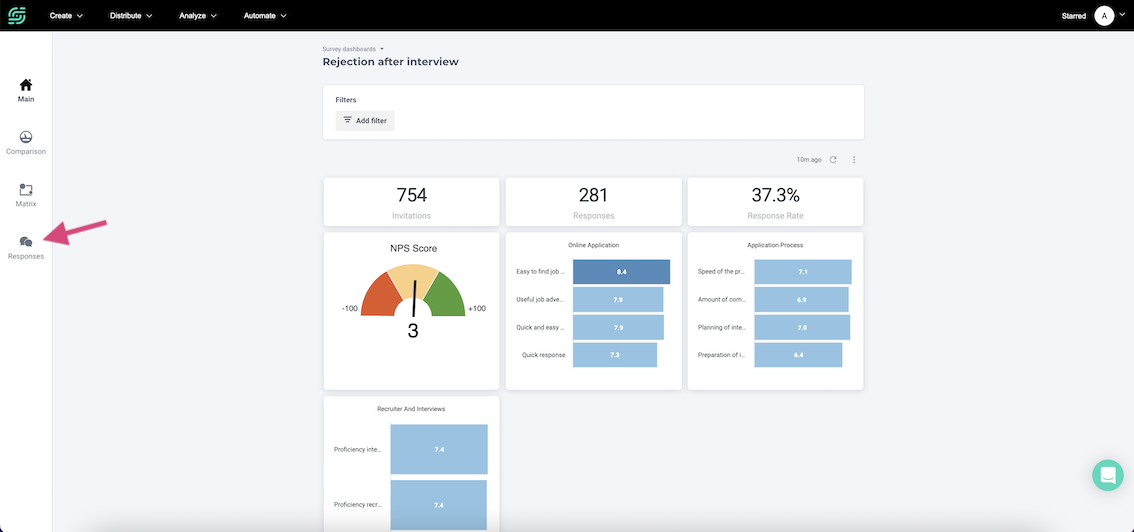Open the three-dot more options menu
This screenshot has width=1134, height=532.
pyautogui.click(x=854, y=160)
